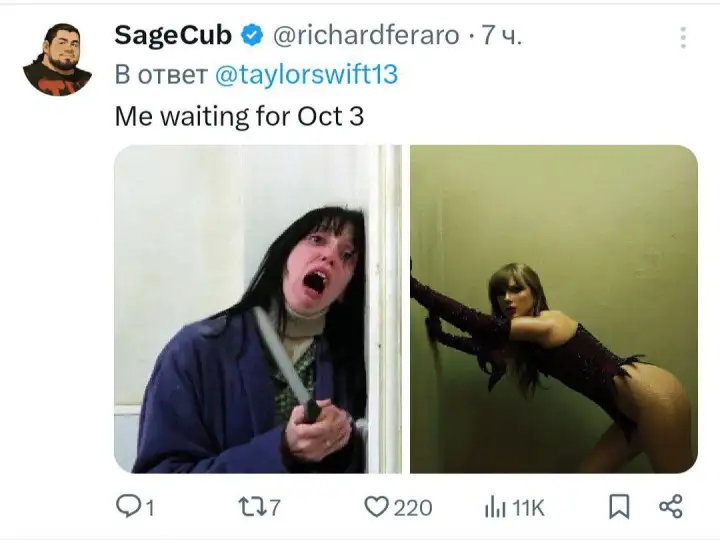720x540 pixels.
Task: Open the tweet timestamp 7 ч.
Action: point(501,35)
